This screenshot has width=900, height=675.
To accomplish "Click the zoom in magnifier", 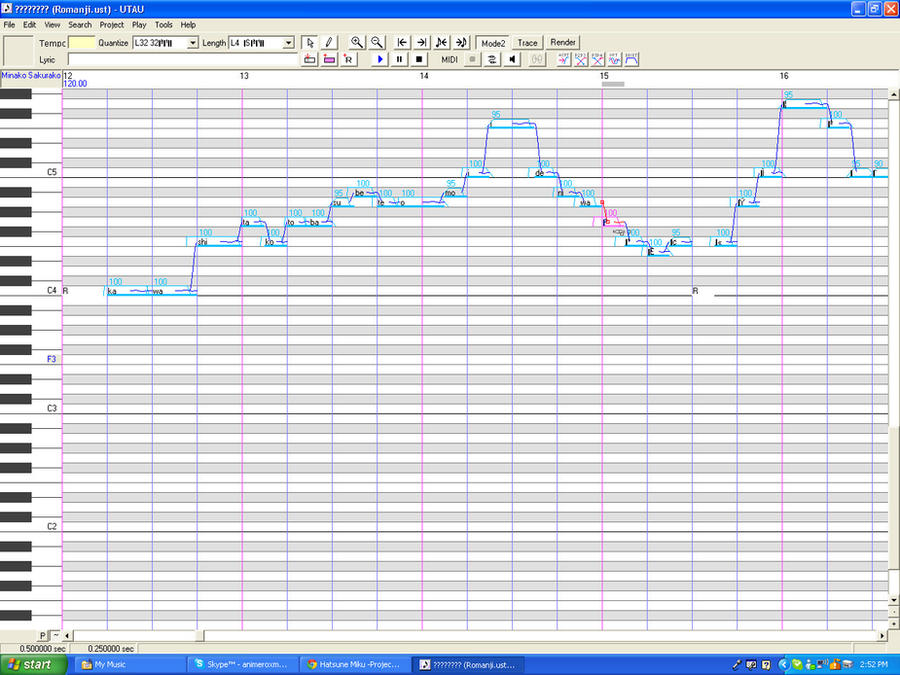I will (x=357, y=42).
